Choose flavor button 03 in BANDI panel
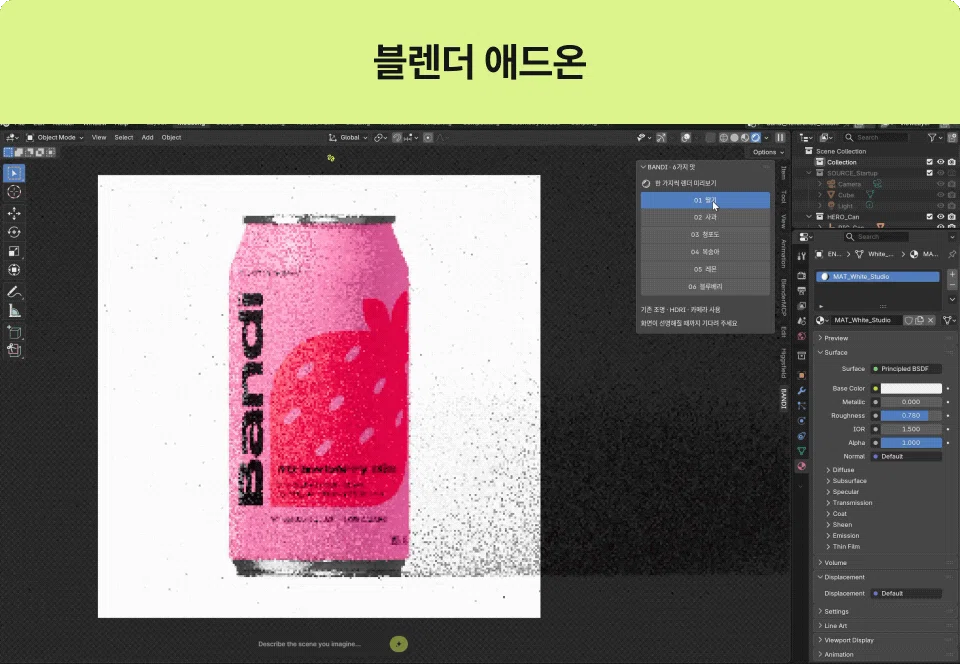The height and width of the screenshot is (664, 960). 705,234
